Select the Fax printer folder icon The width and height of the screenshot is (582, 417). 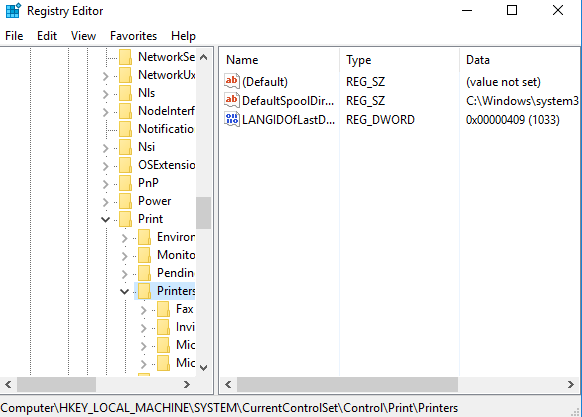coord(163,309)
